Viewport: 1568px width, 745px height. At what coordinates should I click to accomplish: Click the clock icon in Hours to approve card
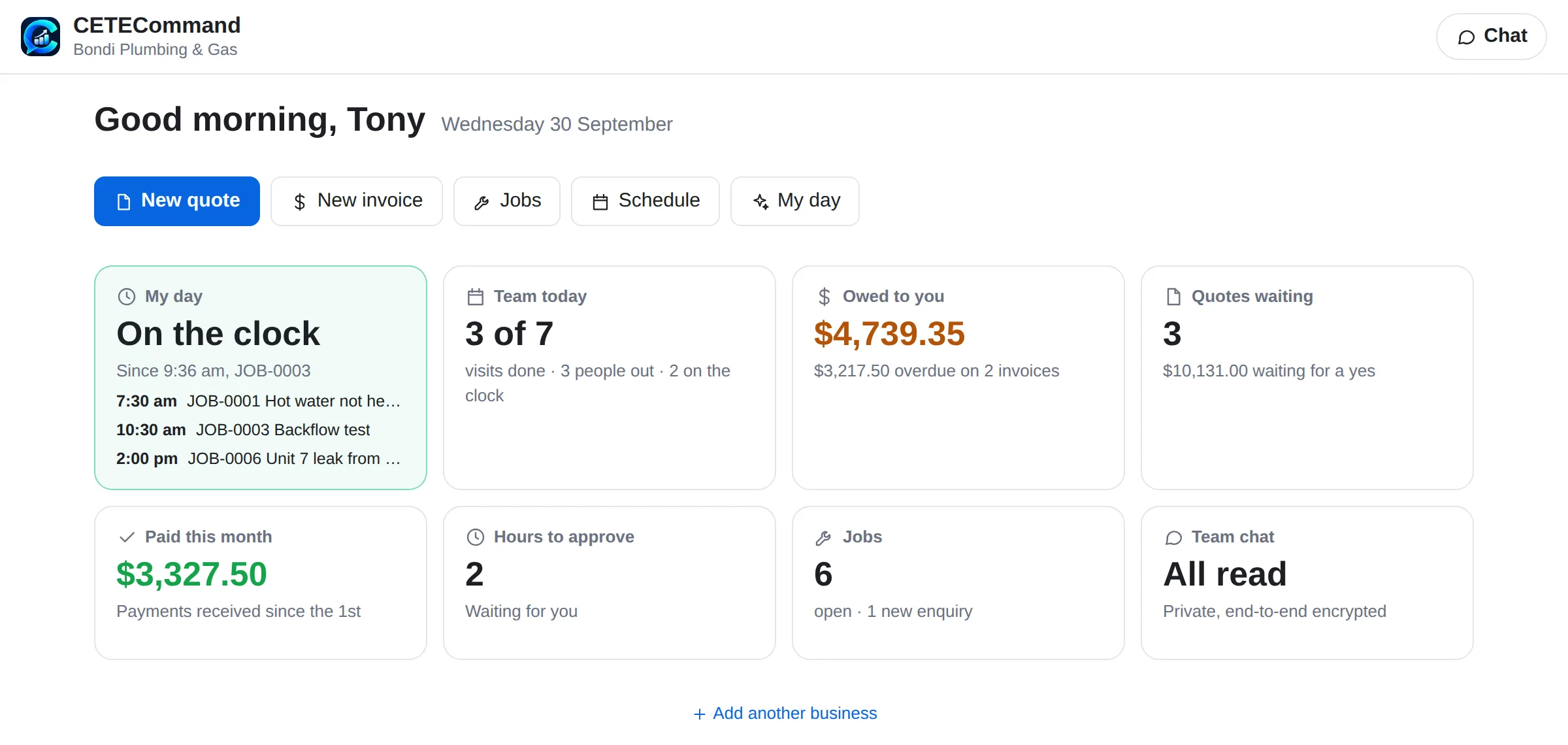476,537
